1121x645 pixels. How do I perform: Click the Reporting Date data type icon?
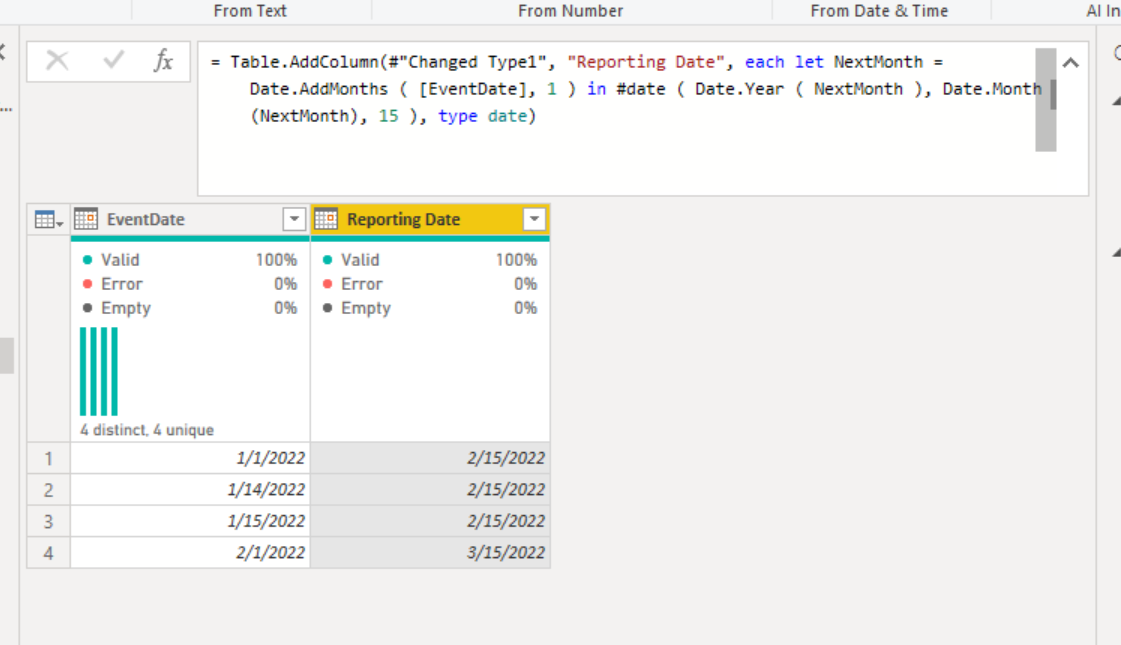tap(326, 219)
